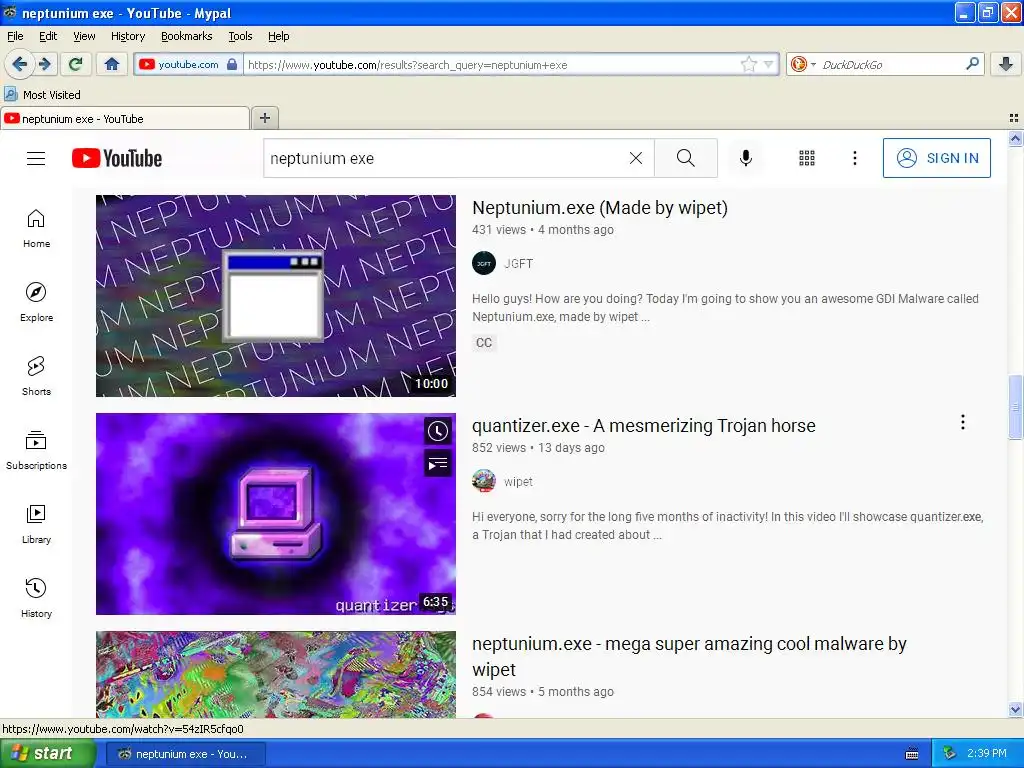The image size is (1024, 768).
Task: Select the 'neptunium exe - YouTube' tab
Action: coord(125,118)
